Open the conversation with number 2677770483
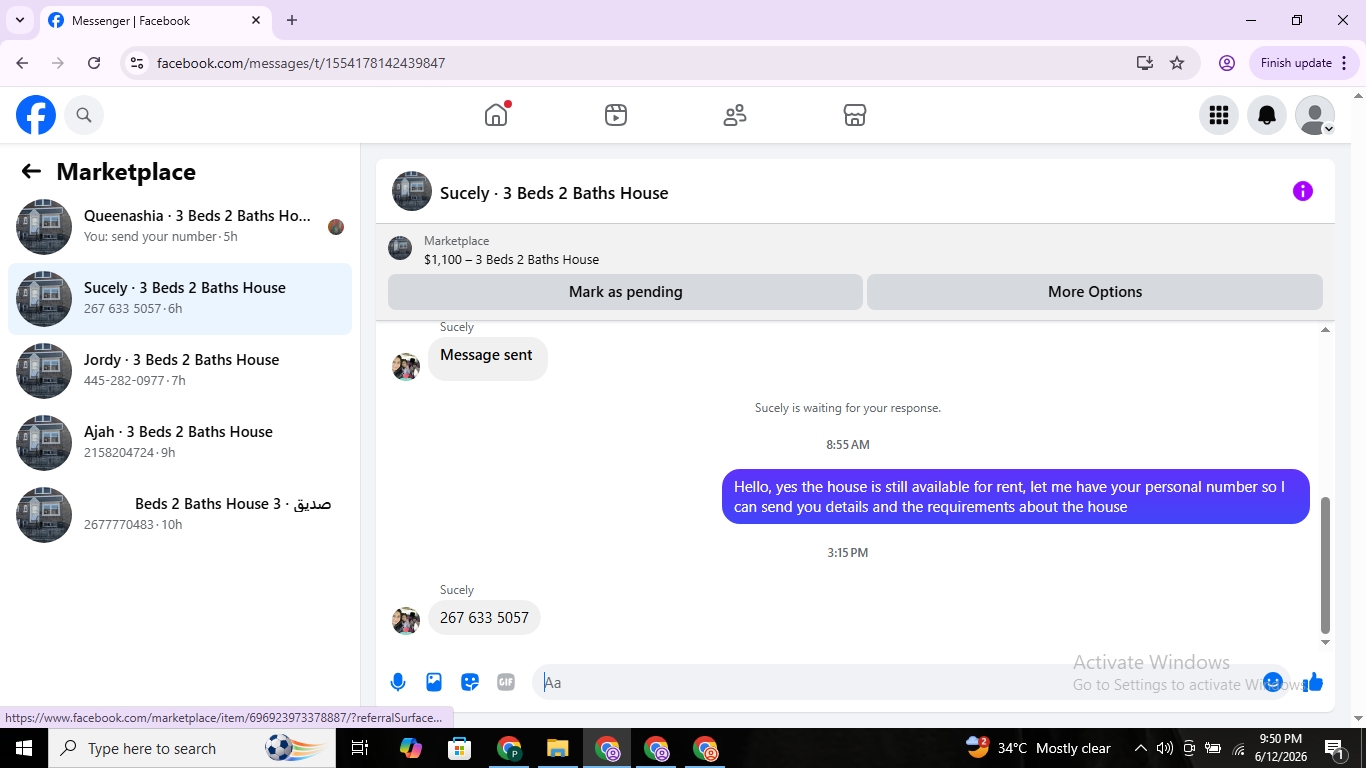 (x=180, y=515)
